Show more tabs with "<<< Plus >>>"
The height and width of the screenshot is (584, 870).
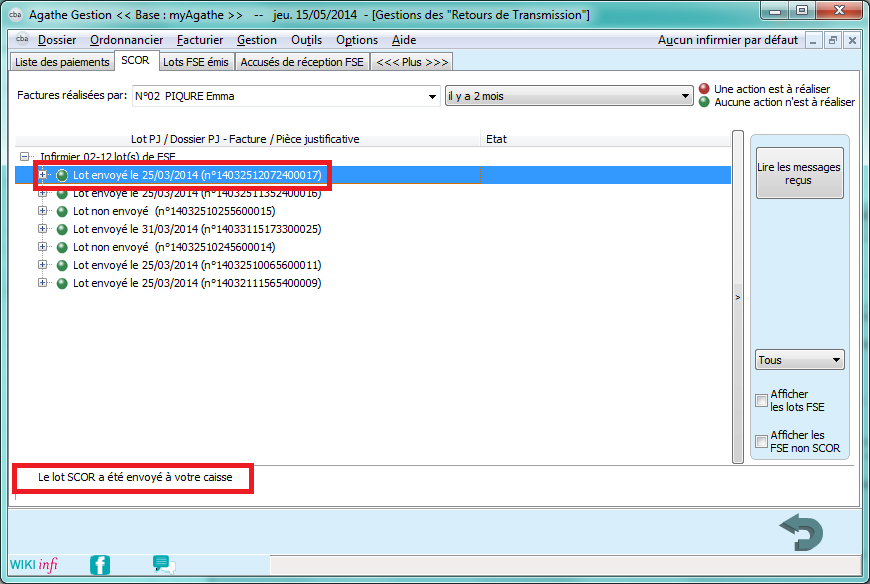point(412,62)
